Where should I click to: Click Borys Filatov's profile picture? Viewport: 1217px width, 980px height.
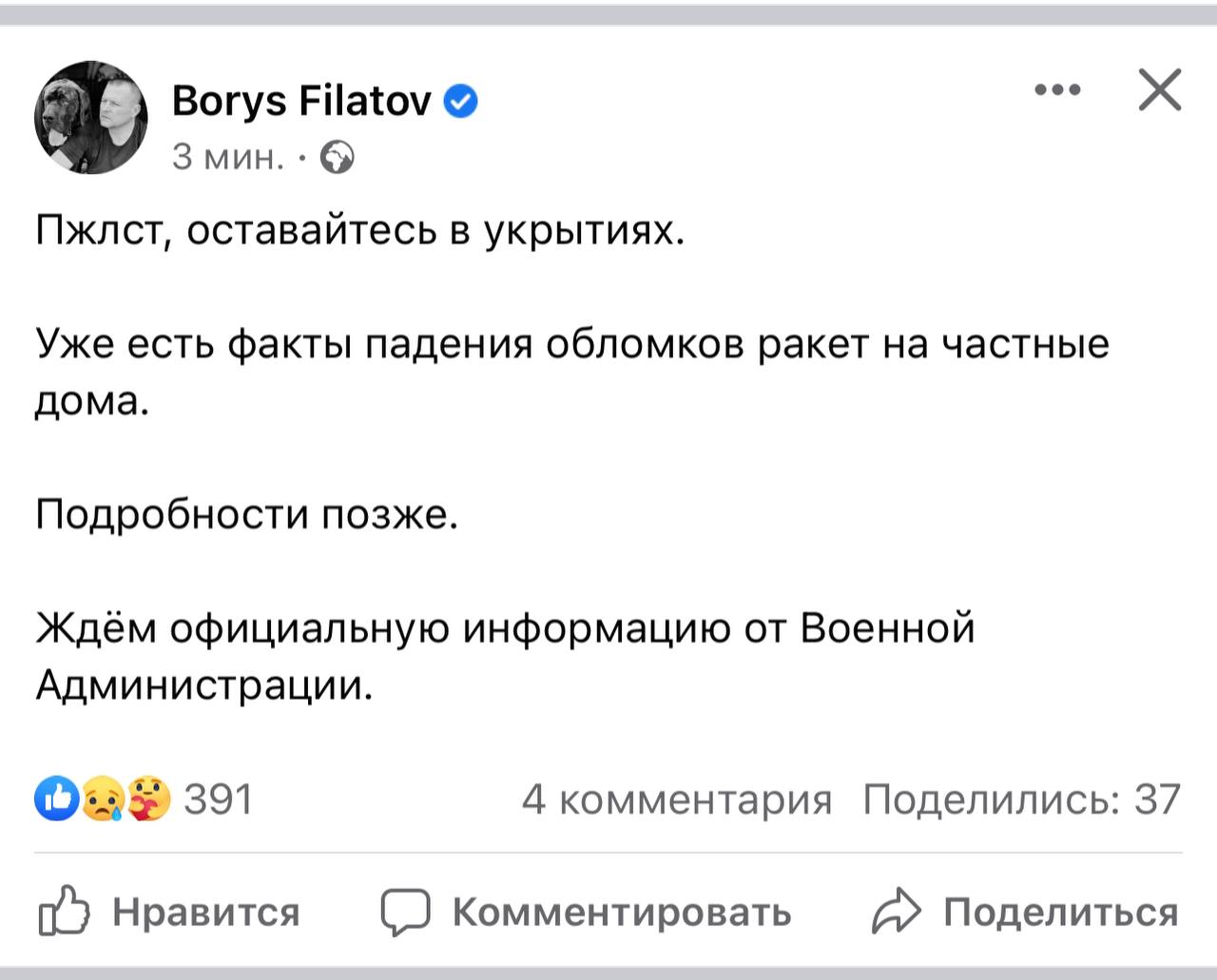tap(91, 118)
